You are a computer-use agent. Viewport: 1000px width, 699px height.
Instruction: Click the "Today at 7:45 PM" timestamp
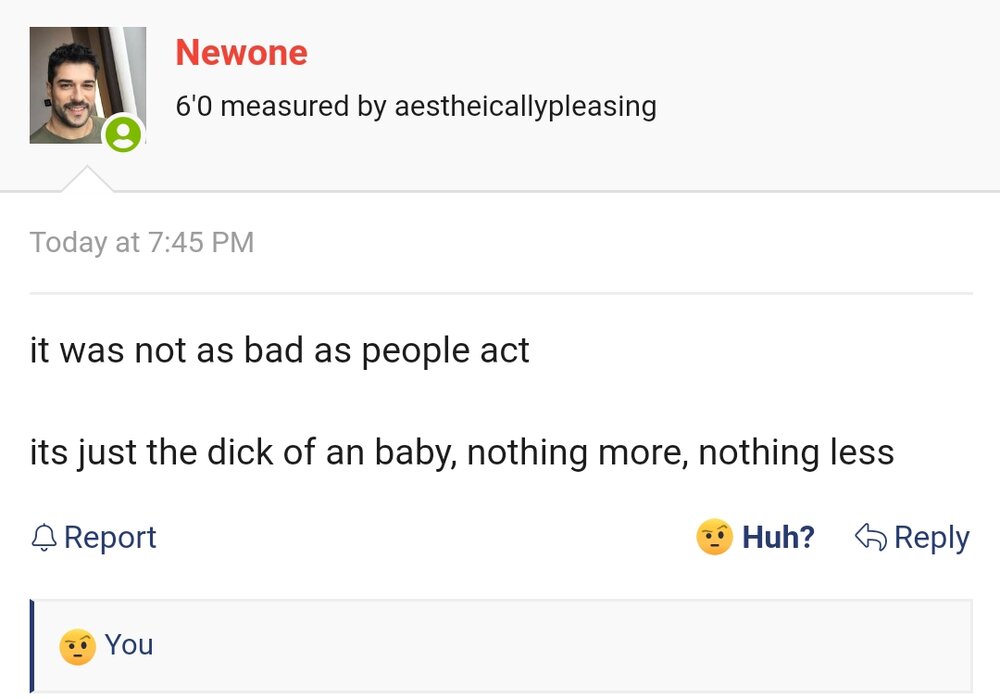(141, 242)
